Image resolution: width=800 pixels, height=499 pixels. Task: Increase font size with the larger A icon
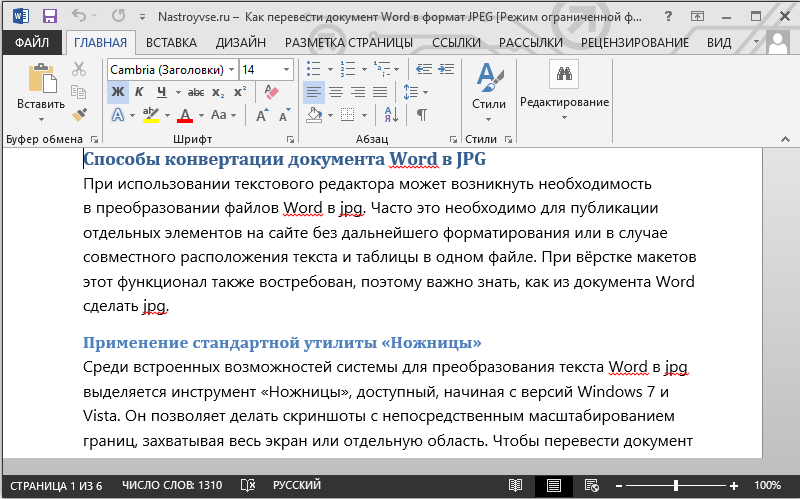click(262, 115)
